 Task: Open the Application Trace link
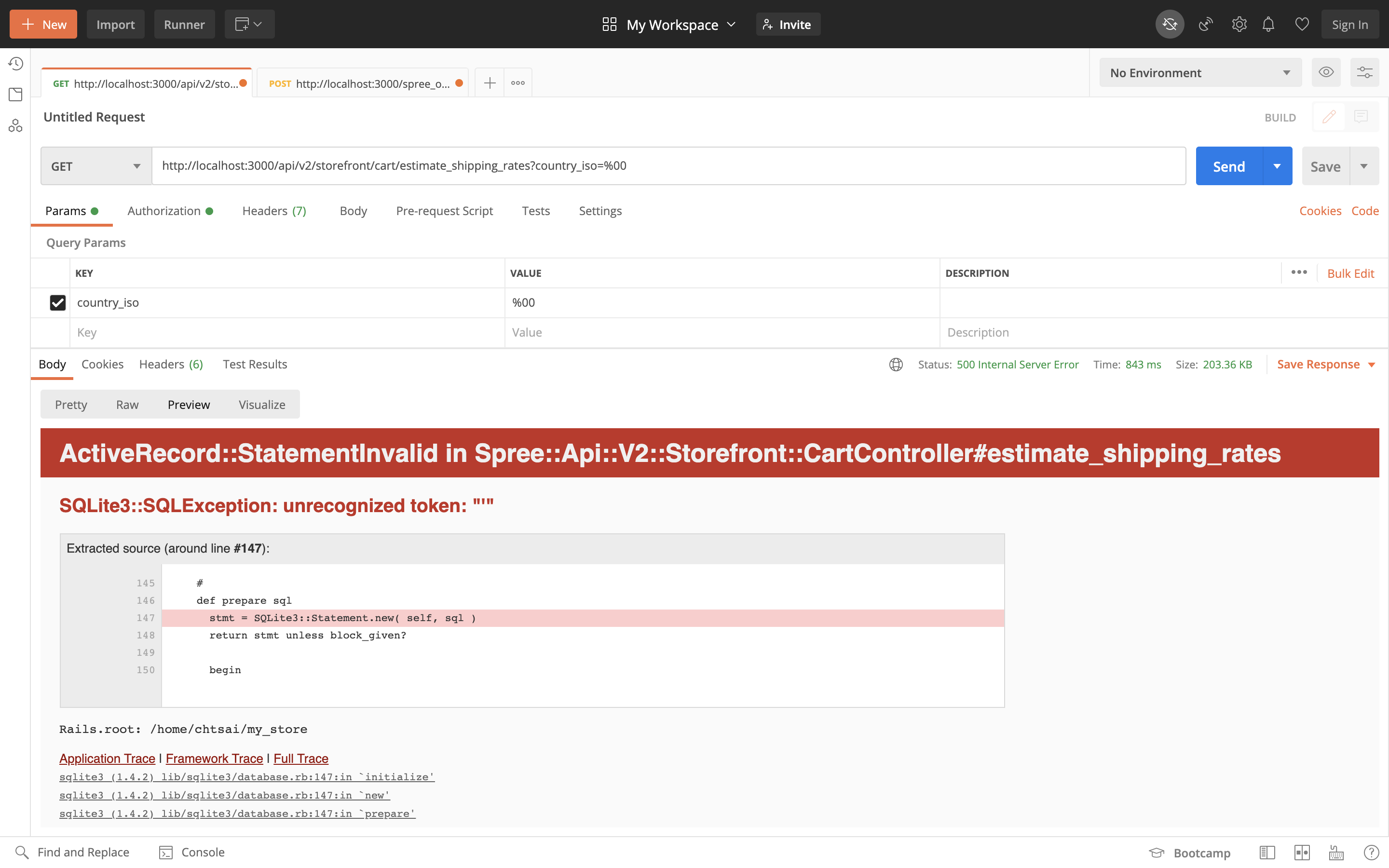point(107,759)
